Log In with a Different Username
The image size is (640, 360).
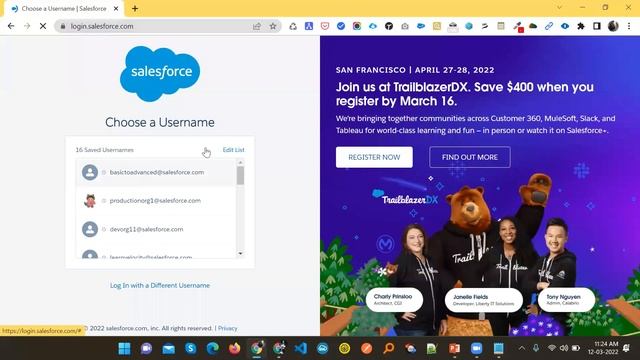160,285
